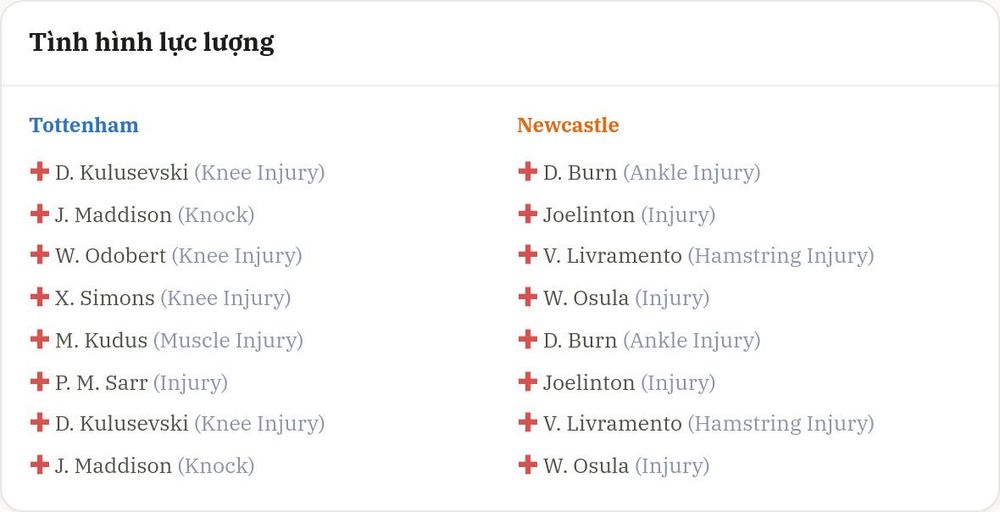Click the red cross icon beside W. Odobert

[x=40, y=254]
